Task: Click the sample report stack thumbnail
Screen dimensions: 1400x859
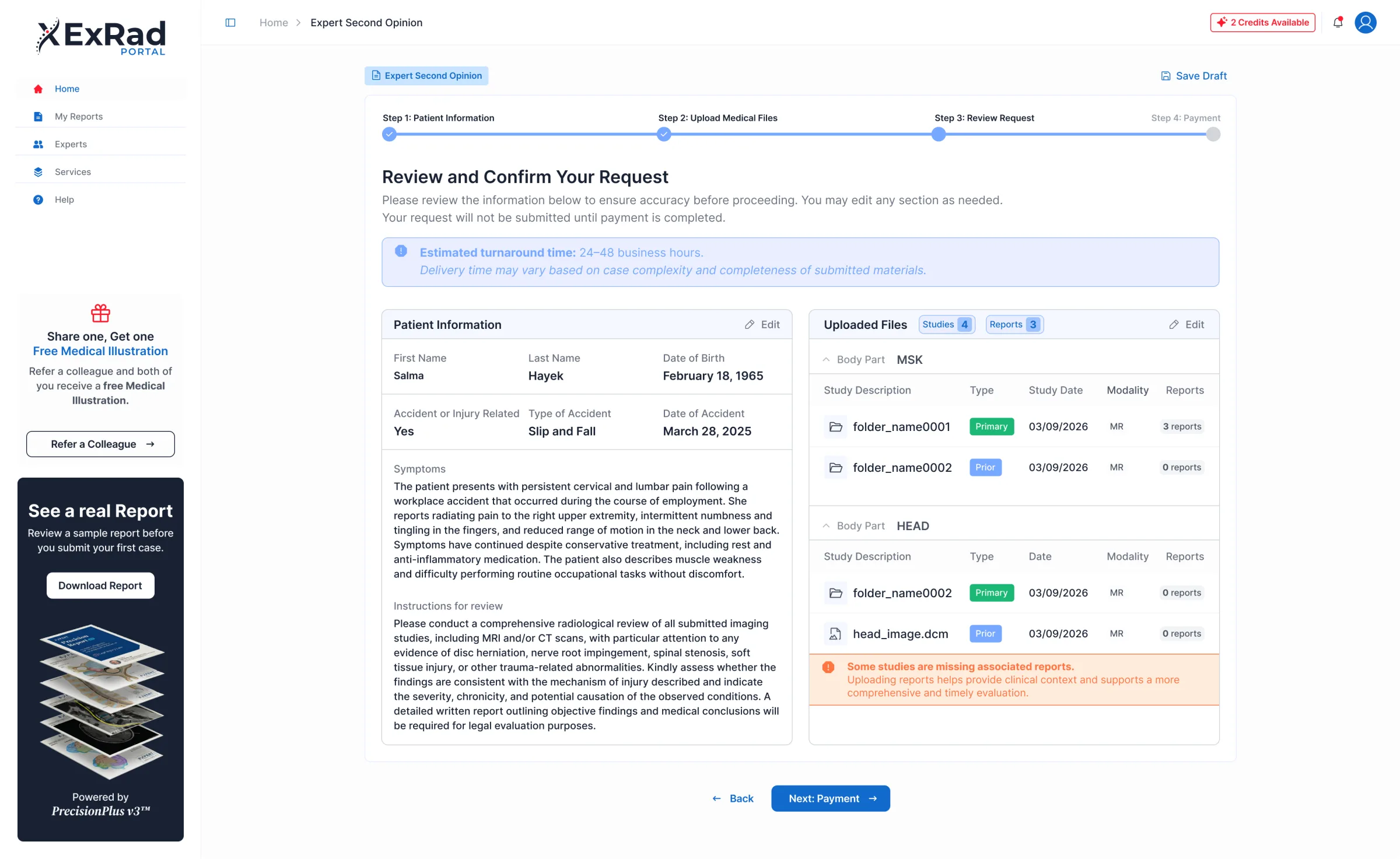Action: (101, 702)
